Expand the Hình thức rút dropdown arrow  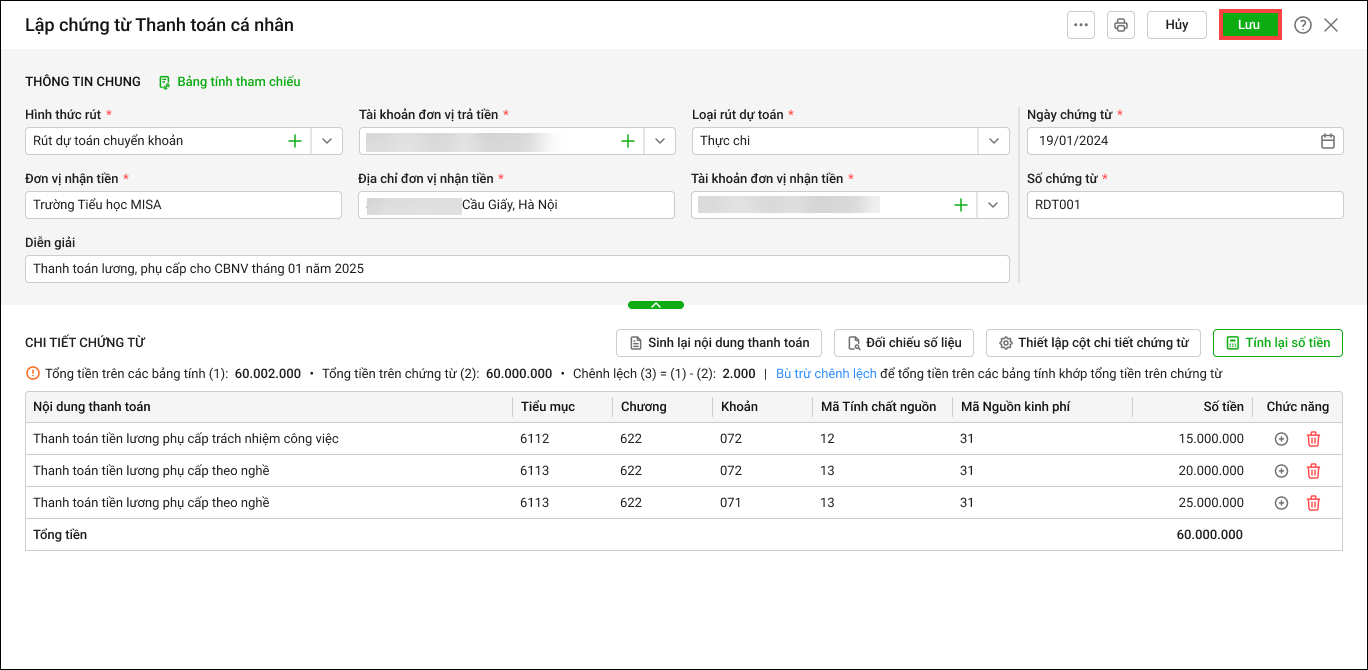coord(327,141)
